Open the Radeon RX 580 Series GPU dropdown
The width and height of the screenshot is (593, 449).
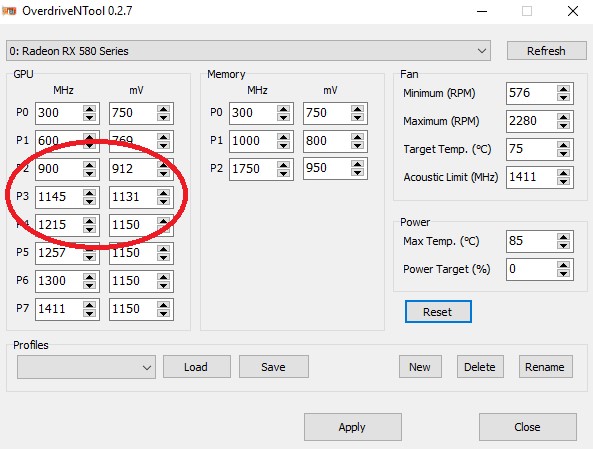[x=248, y=51]
